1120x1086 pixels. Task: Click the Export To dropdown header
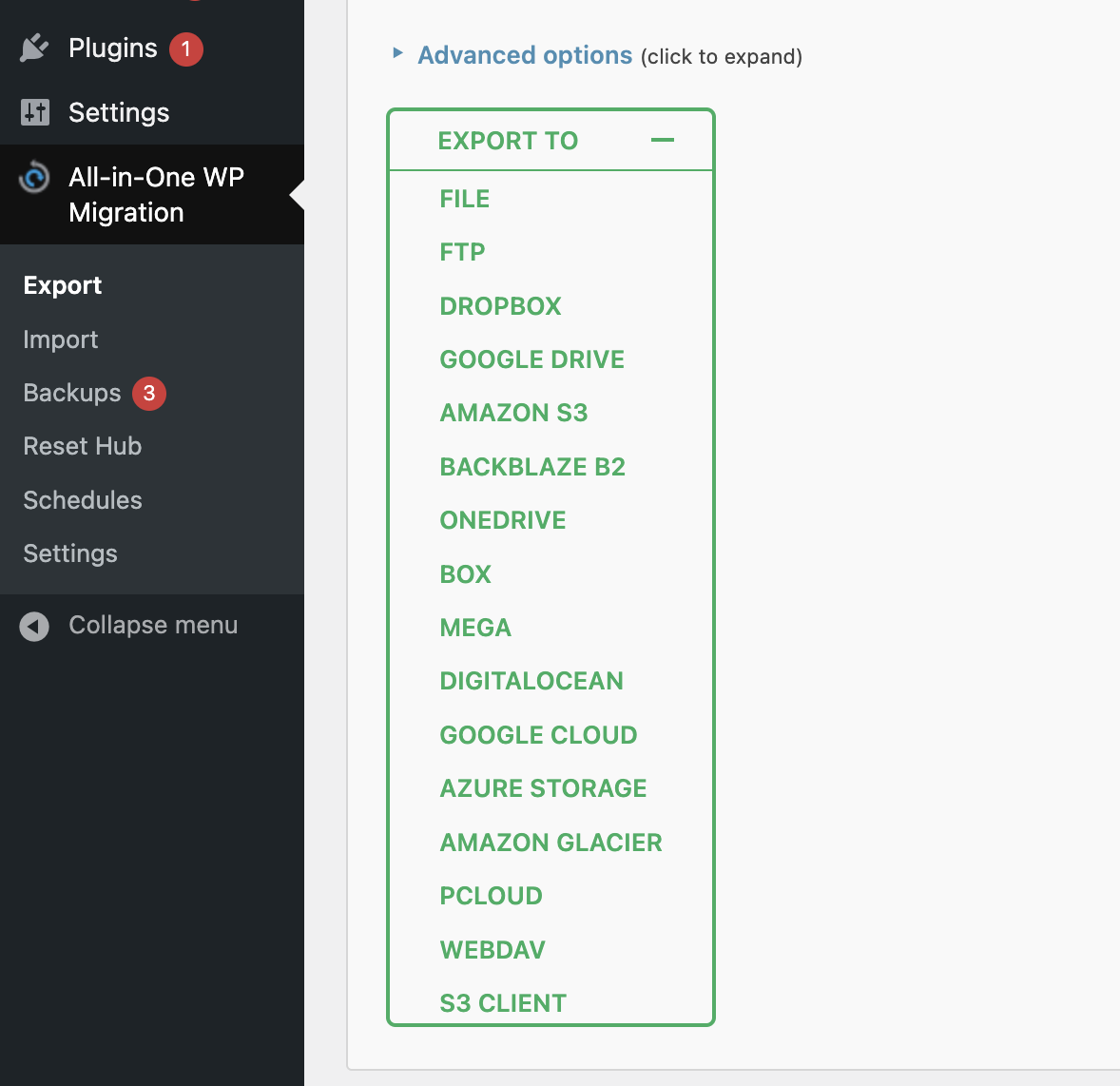[508, 141]
